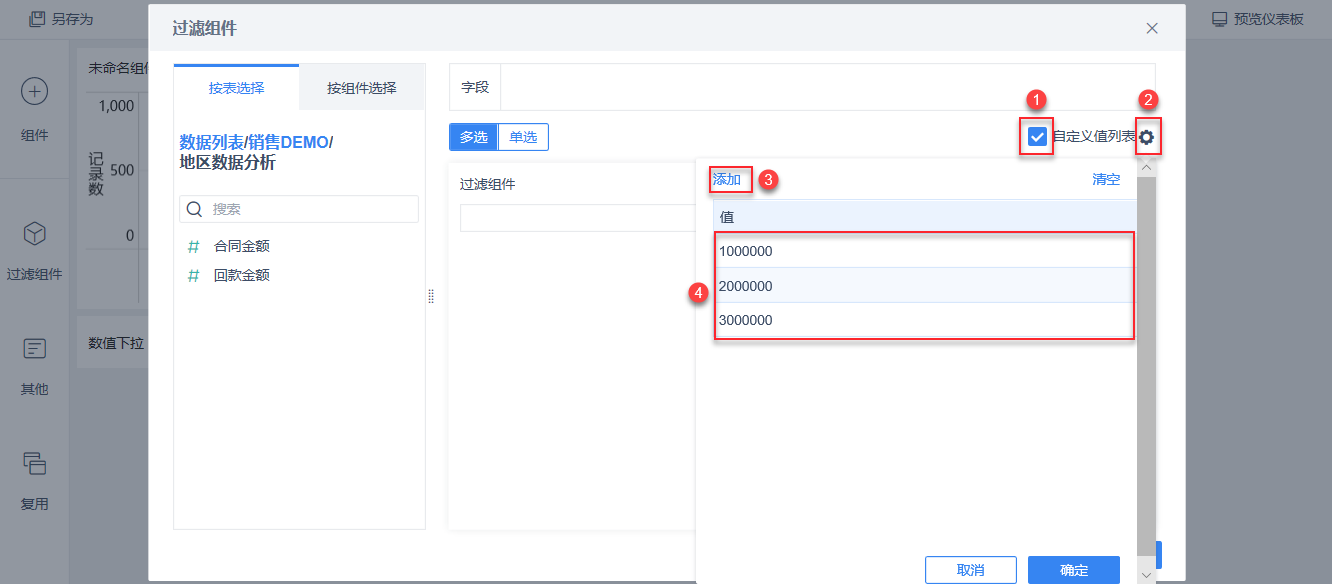
Task: Click the search magnifier icon
Action: [195, 209]
